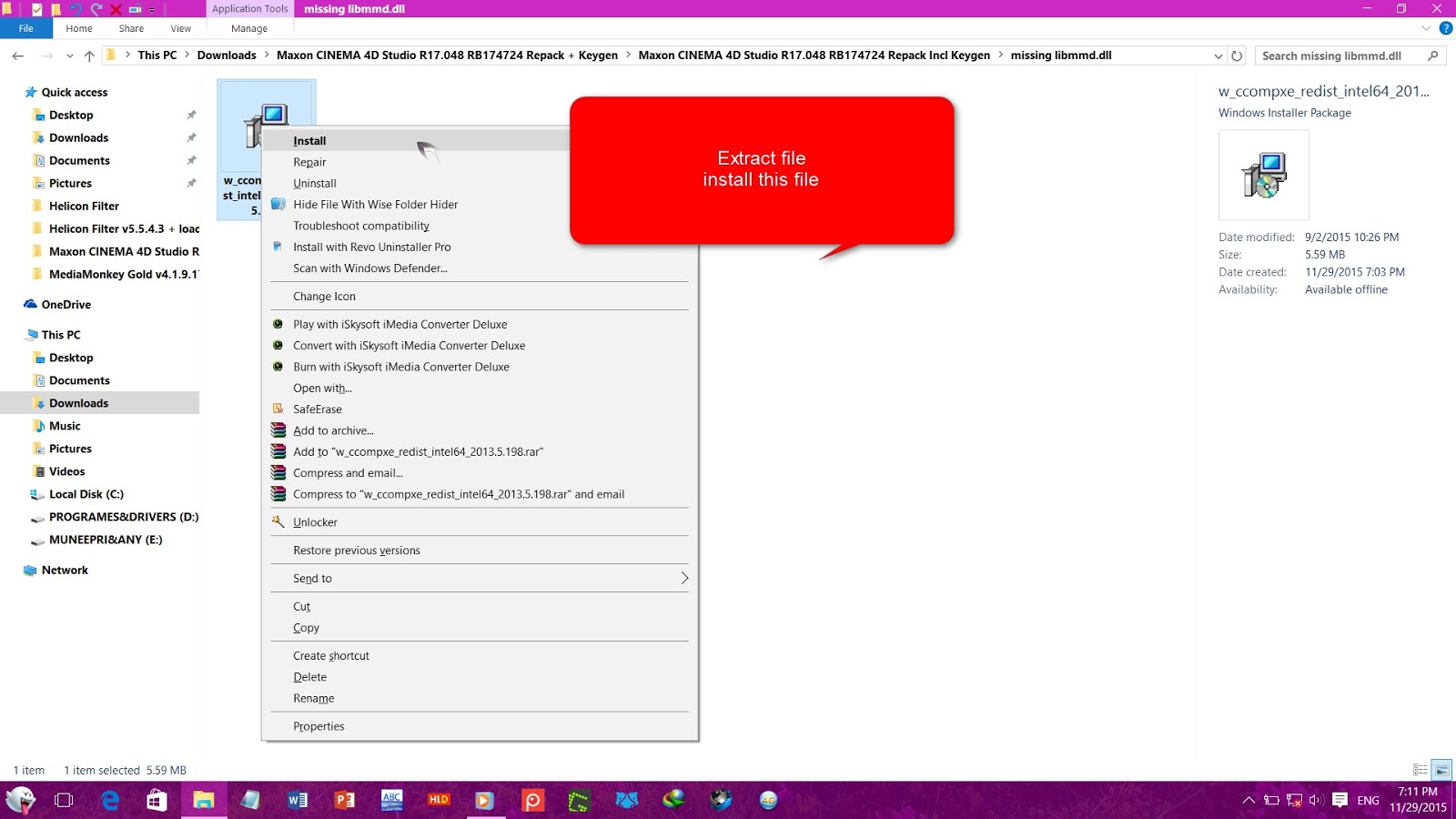This screenshot has width=1456, height=819.
Task: Choose Uninstall from the context menu
Action: coord(480,183)
